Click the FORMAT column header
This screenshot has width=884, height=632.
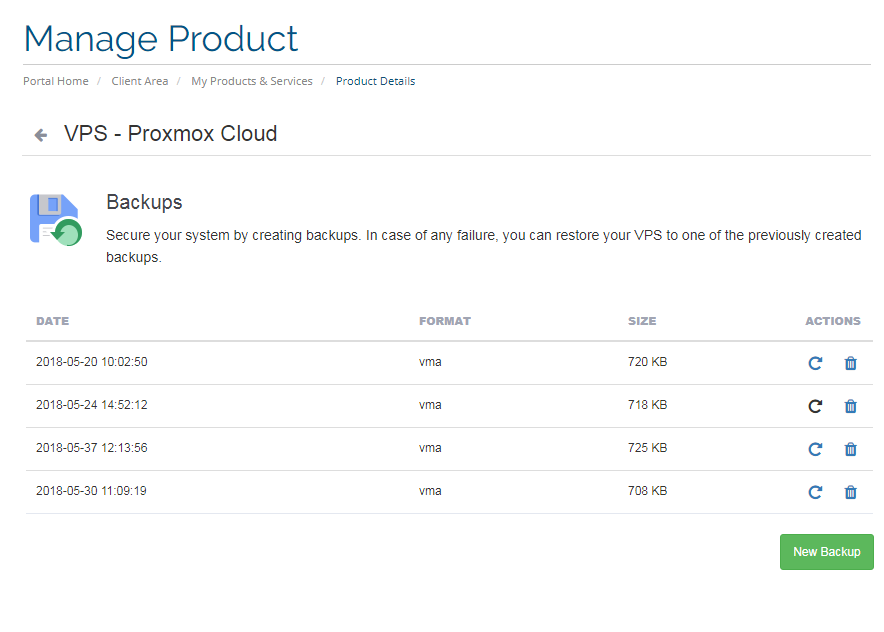(x=445, y=321)
